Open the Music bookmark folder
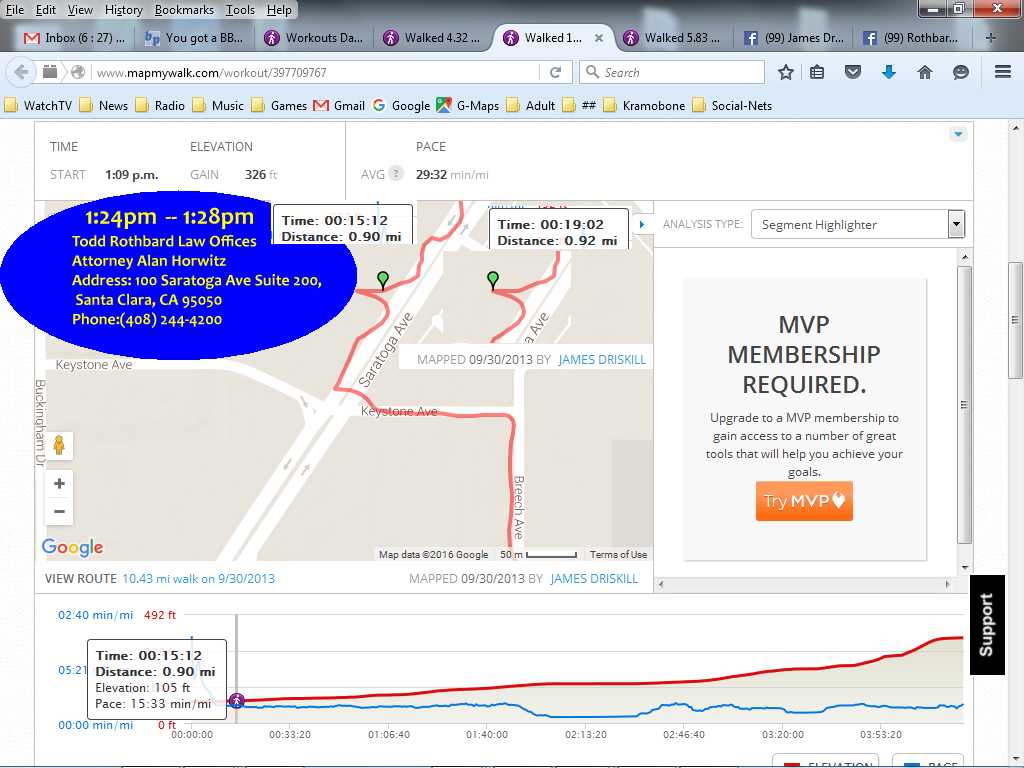 click(x=218, y=106)
